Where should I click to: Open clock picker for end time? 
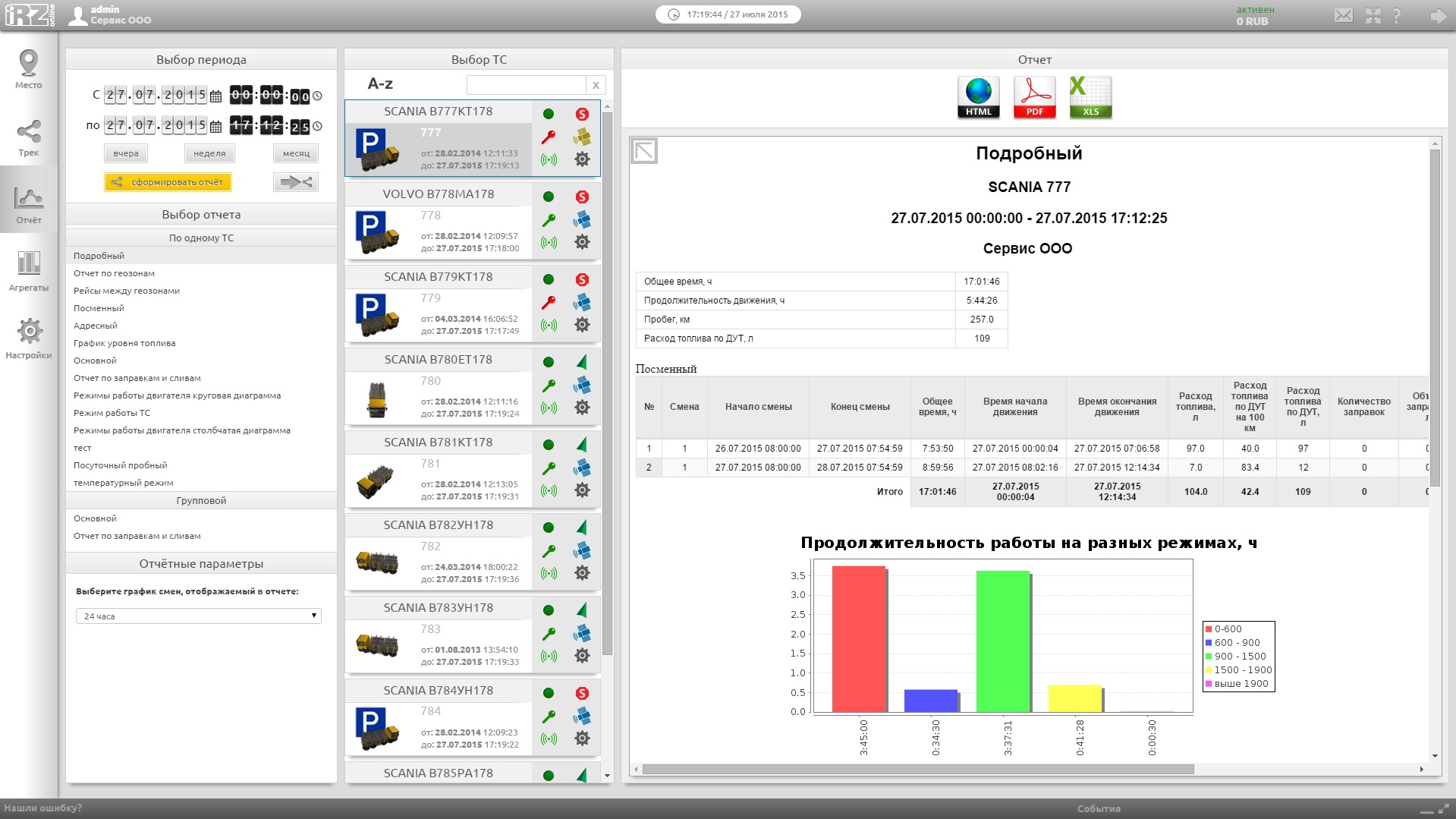318,127
